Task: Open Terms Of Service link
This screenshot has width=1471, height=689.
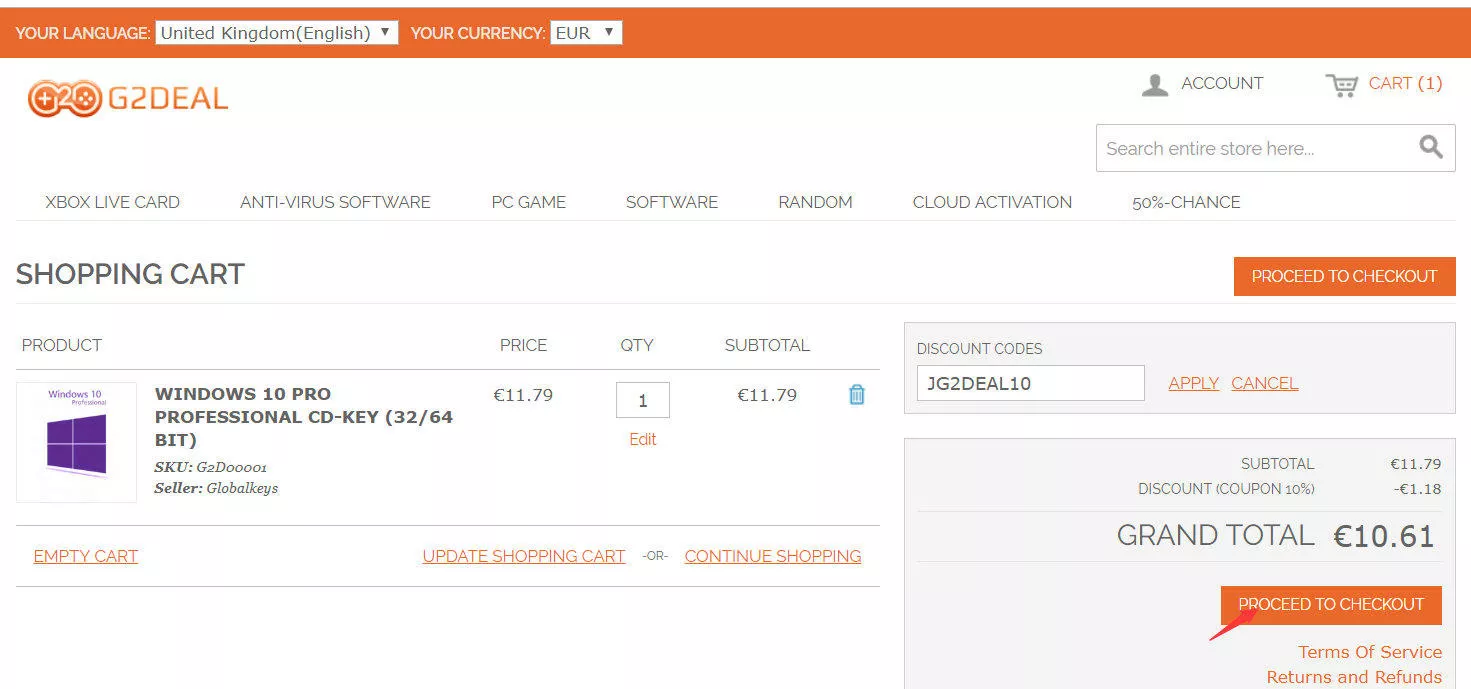Action: click(1370, 652)
